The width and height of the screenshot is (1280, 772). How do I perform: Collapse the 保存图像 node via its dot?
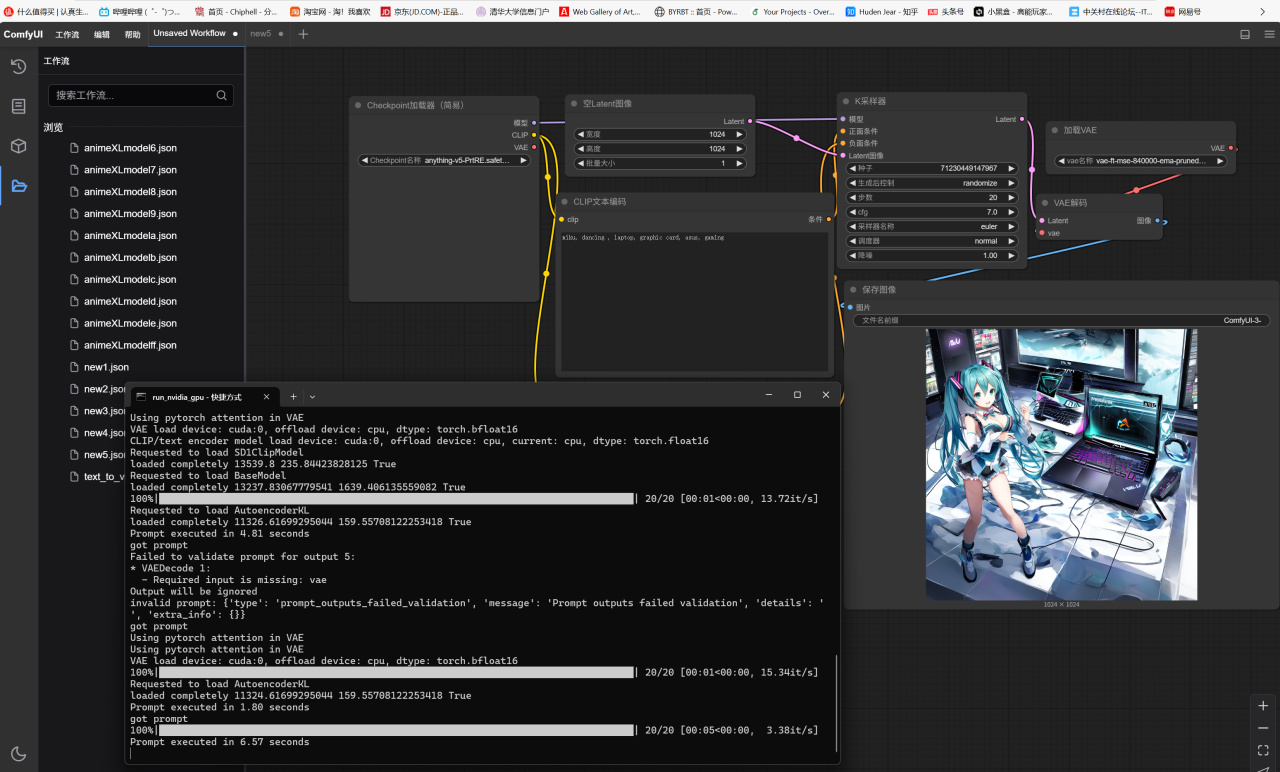point(853,290)
